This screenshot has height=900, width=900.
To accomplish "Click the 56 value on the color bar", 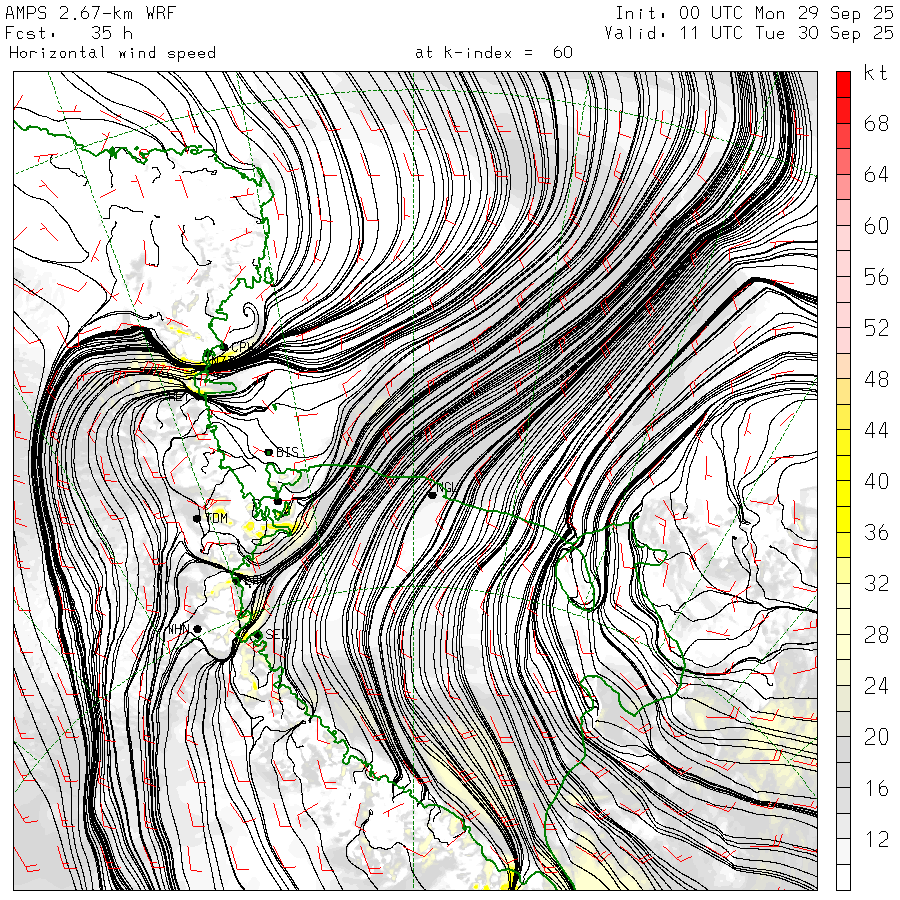I will pos(876,277).
